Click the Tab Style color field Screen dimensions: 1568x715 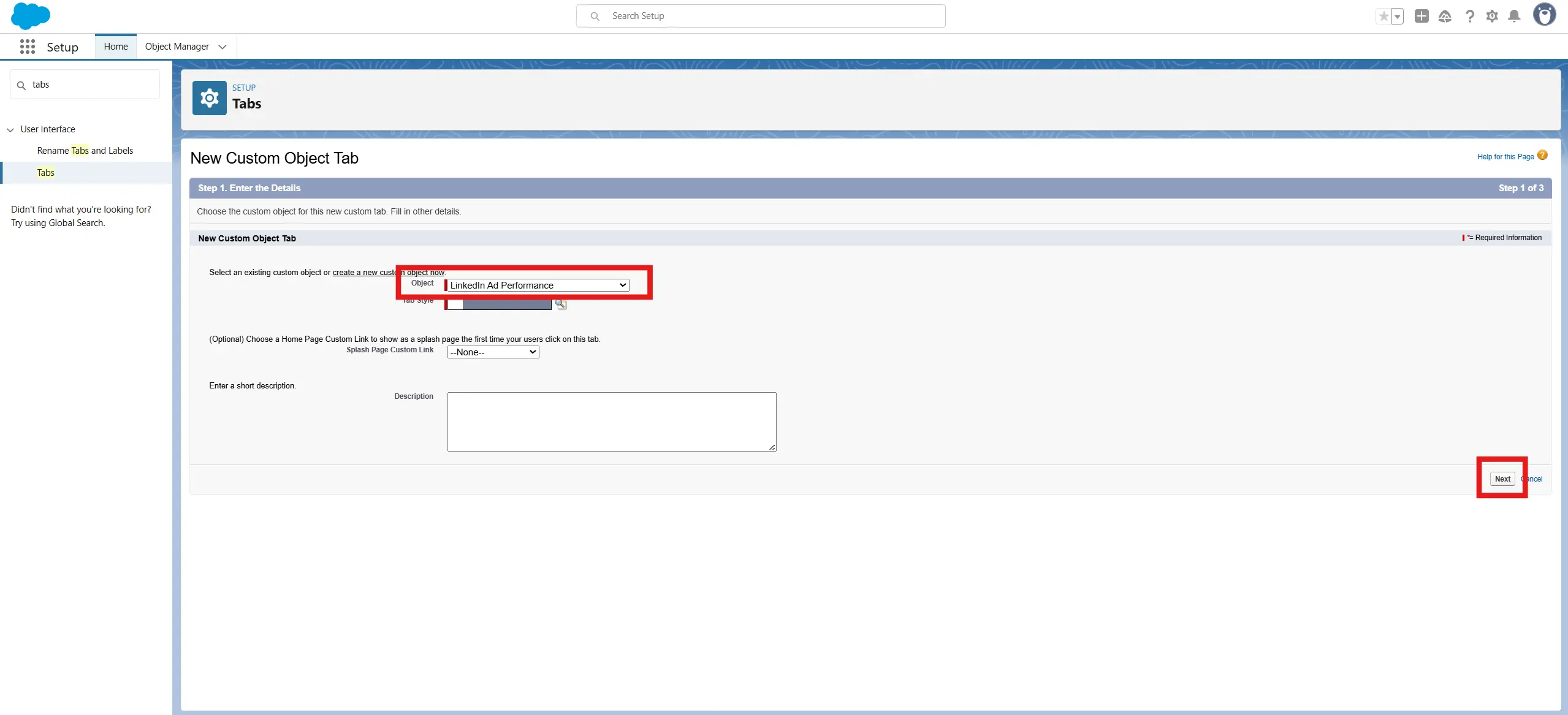click(500, 305)
